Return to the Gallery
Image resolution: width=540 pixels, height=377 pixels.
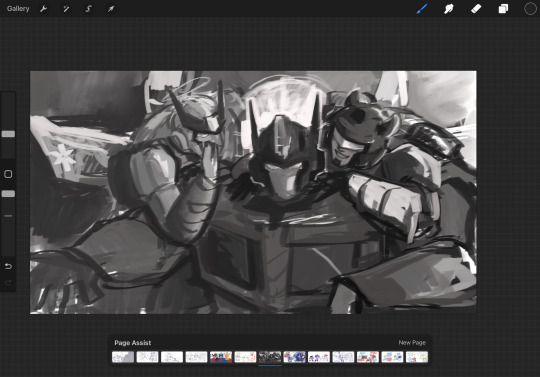point(18,9)
